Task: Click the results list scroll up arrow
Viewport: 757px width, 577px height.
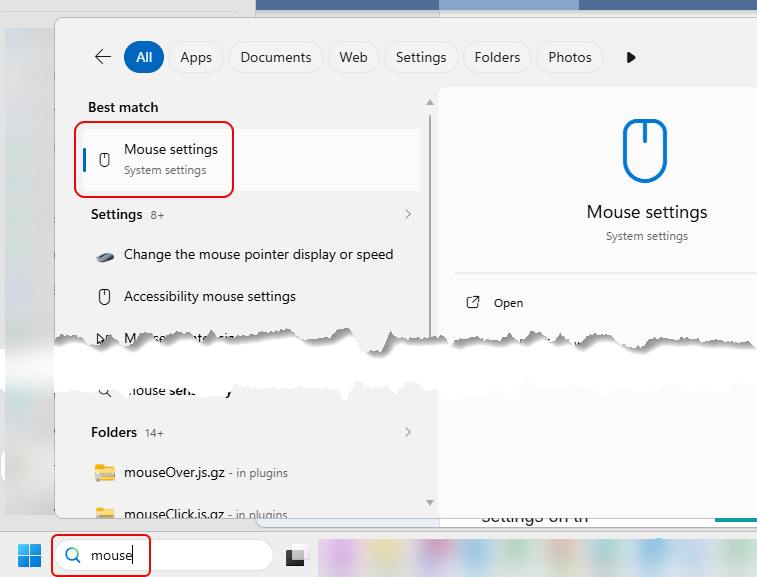Action: point(430,102)
